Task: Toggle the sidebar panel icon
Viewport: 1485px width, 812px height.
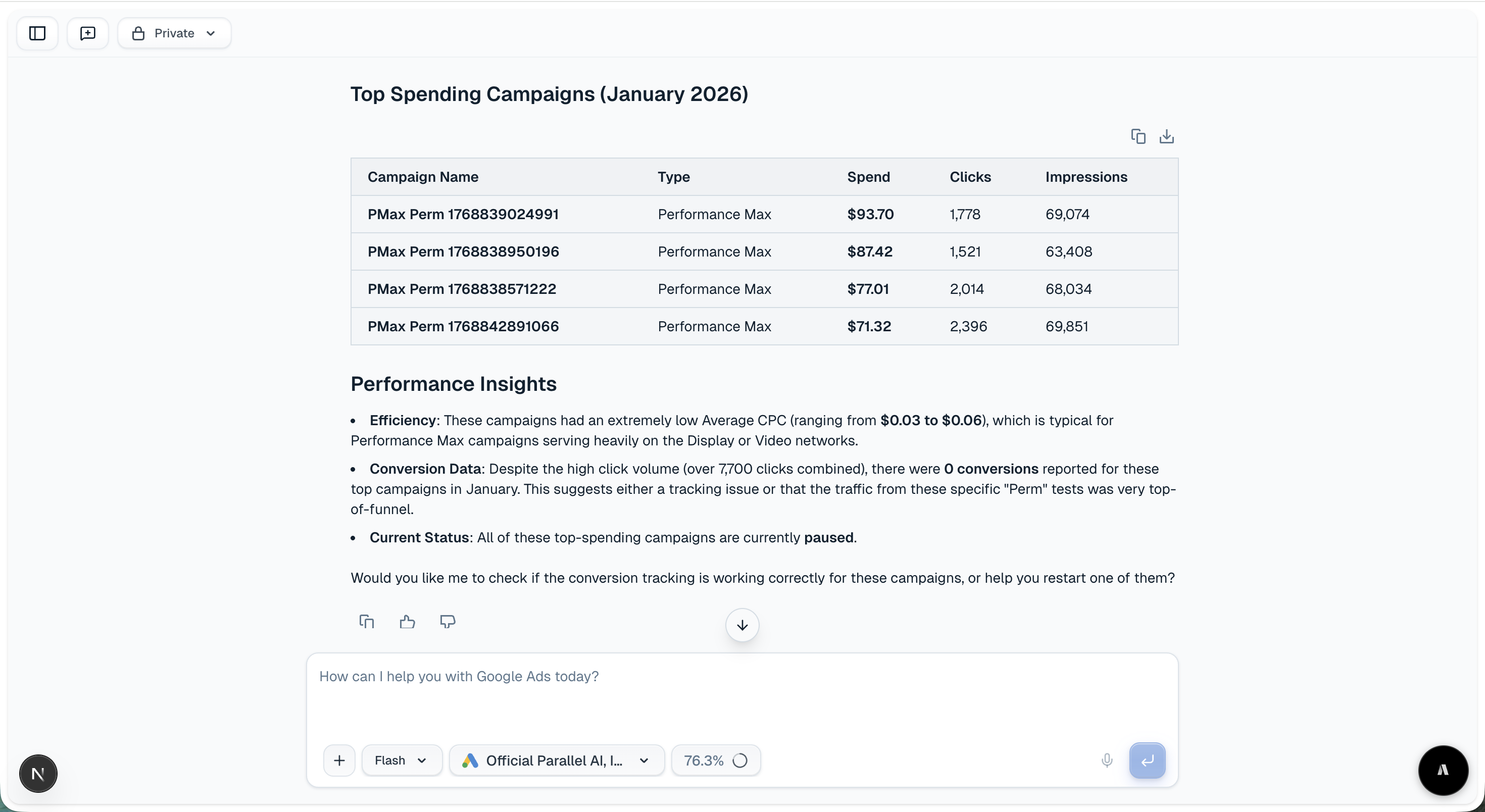Action: click(x=37, y=33)
